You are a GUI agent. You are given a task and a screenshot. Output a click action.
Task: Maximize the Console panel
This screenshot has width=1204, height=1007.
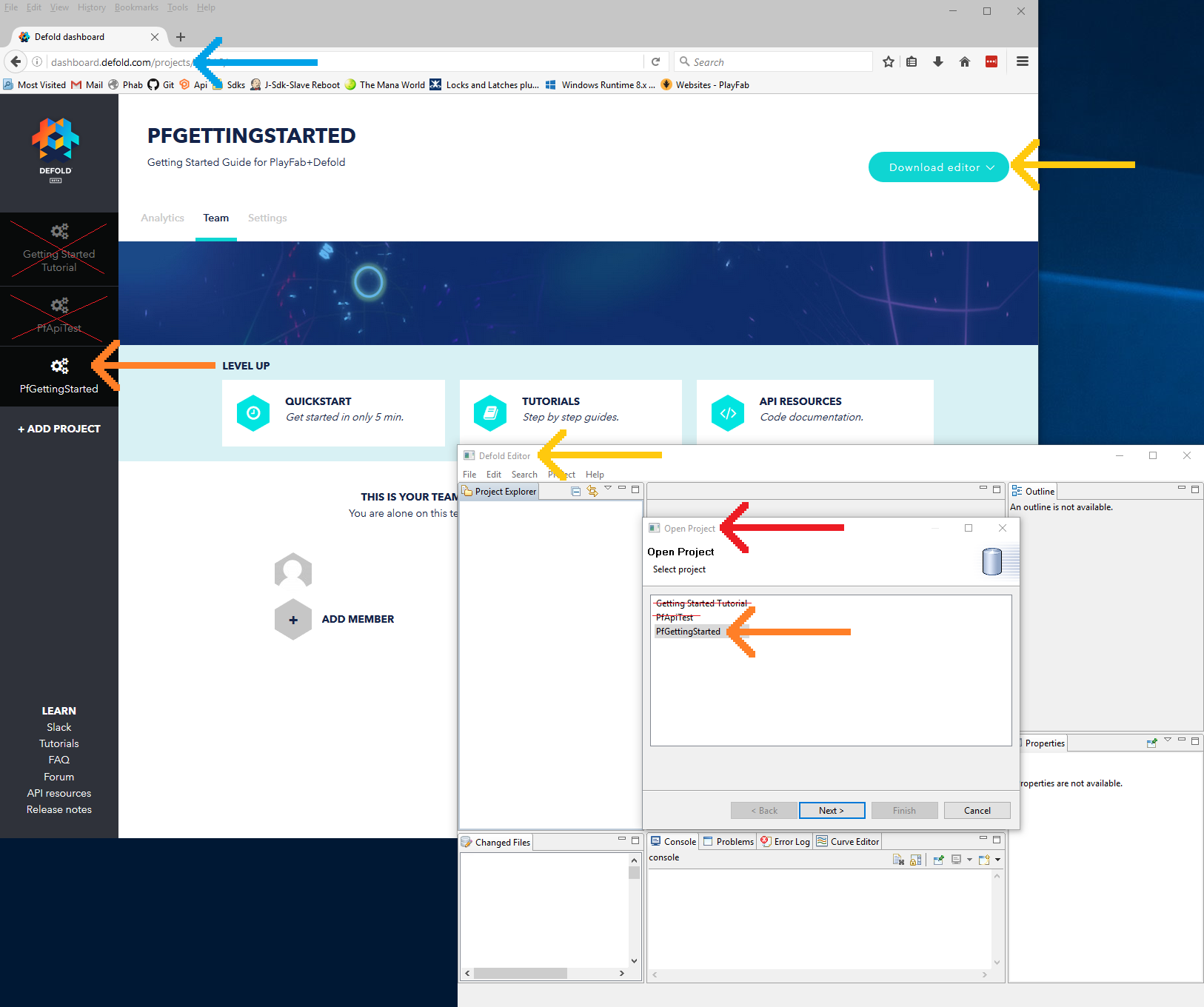point(997,839)
